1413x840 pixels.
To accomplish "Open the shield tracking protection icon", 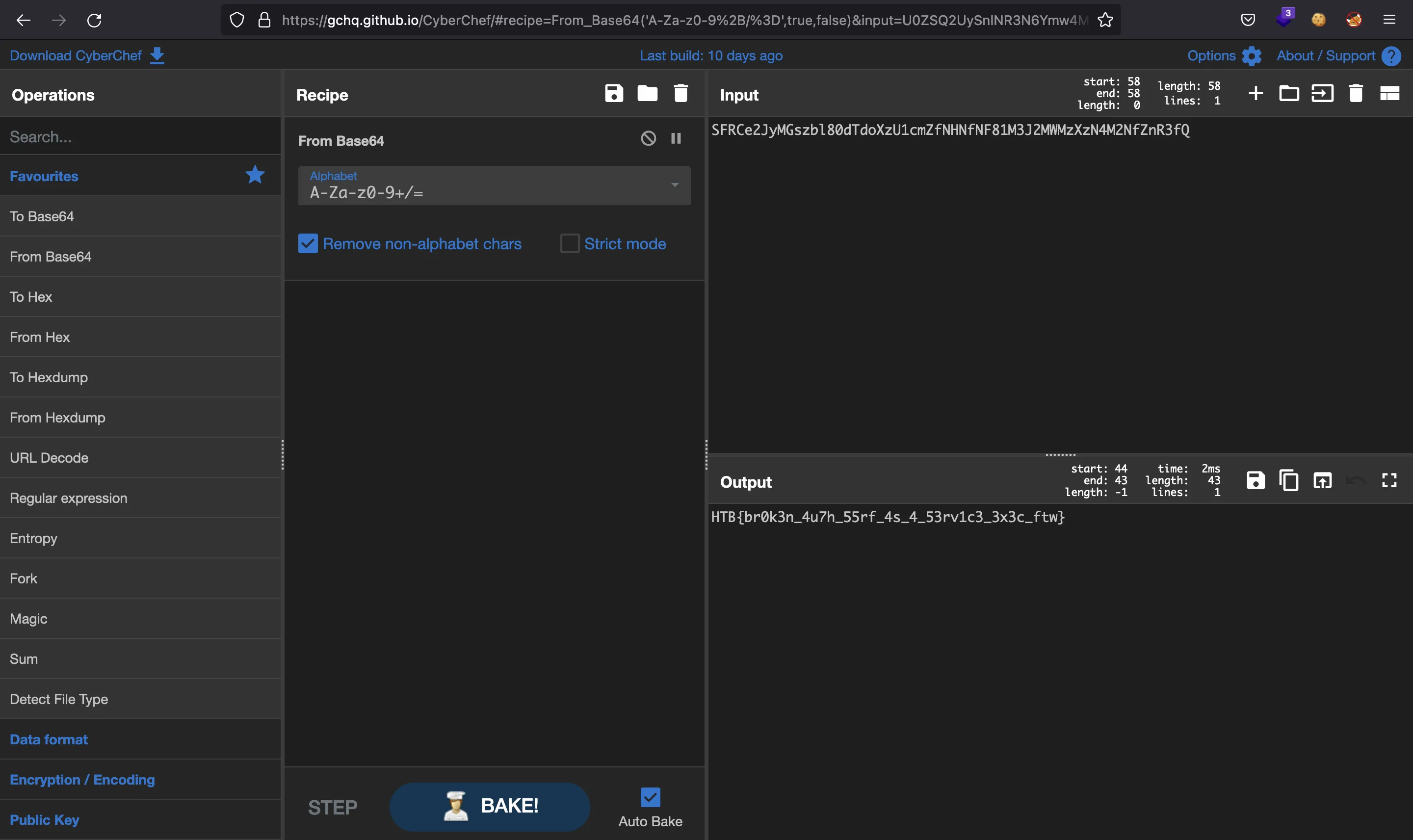I will [236, 21].
